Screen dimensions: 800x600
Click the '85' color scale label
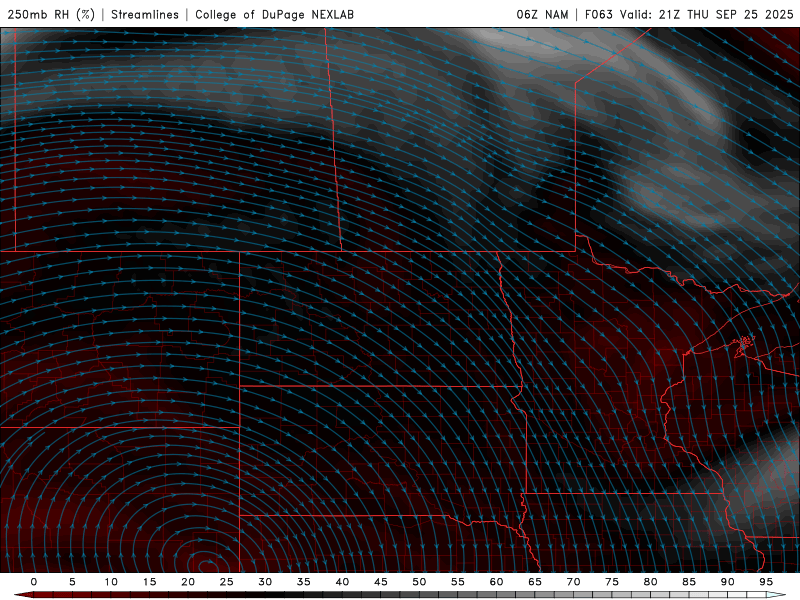[x=689, y=582]
